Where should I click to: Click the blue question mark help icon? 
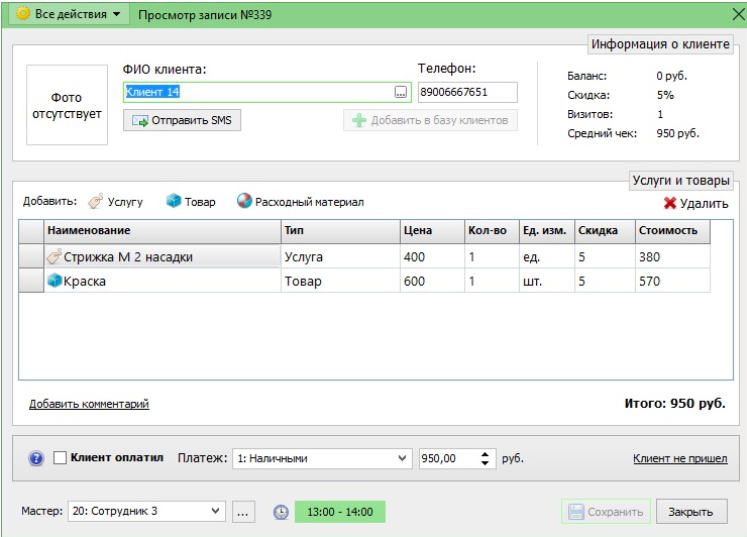tap(36, 458)
